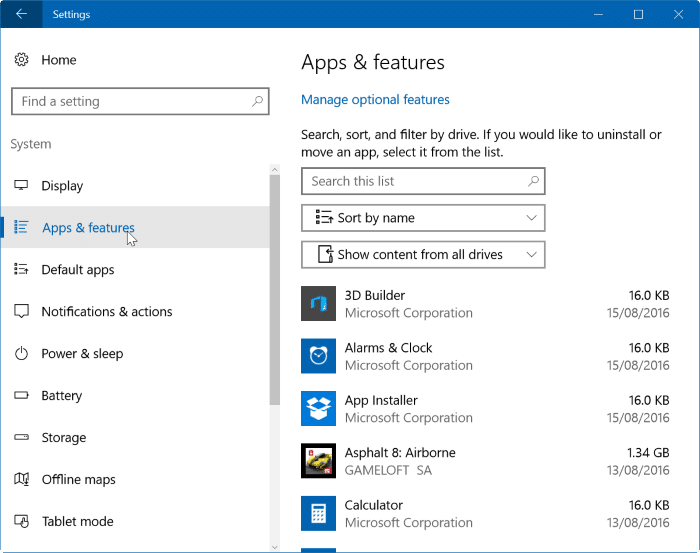Go to Notifications & actions
The image size is (700, 553).
[135, 311]
